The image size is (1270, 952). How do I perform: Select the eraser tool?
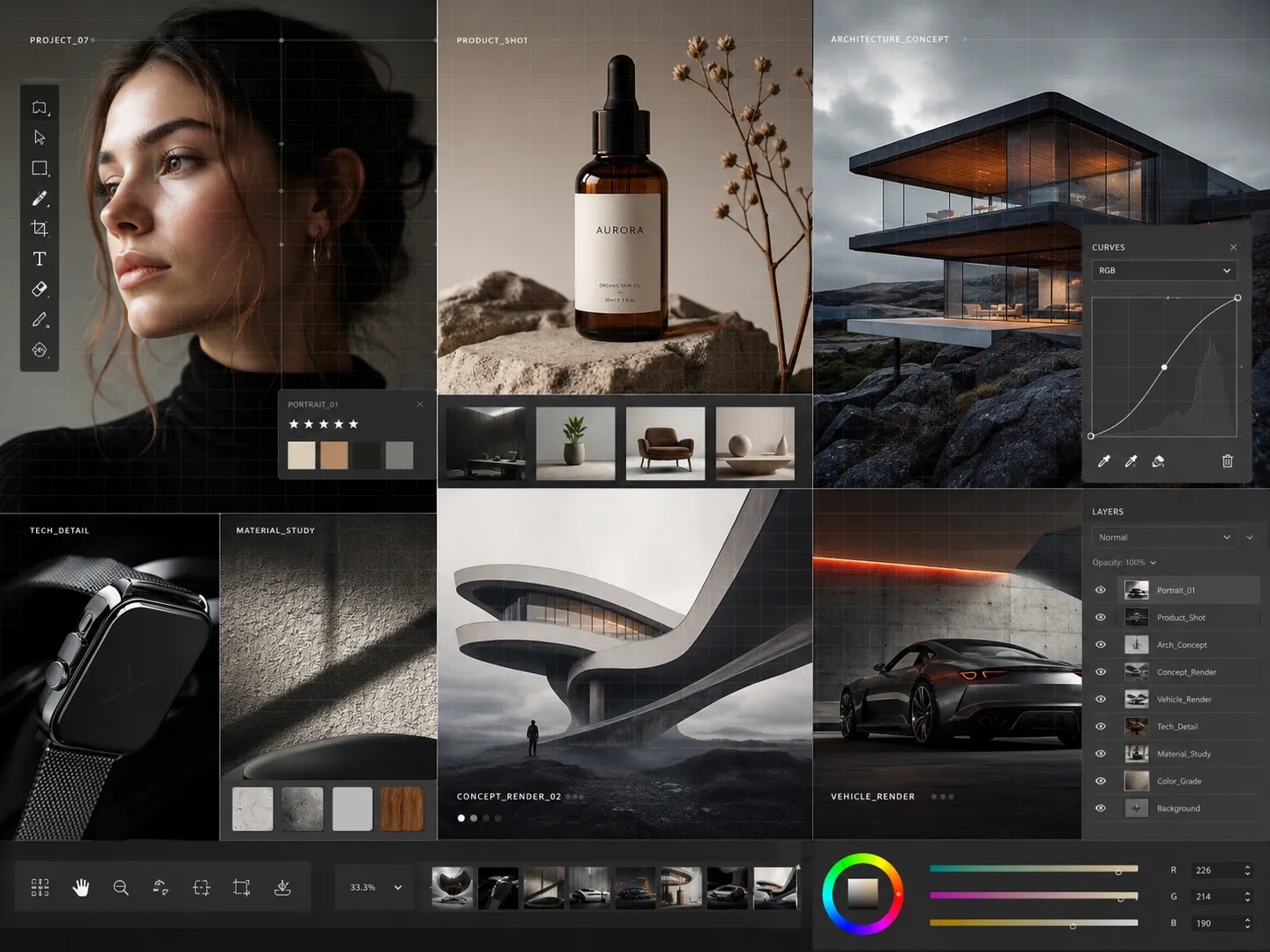pos(39,289)
